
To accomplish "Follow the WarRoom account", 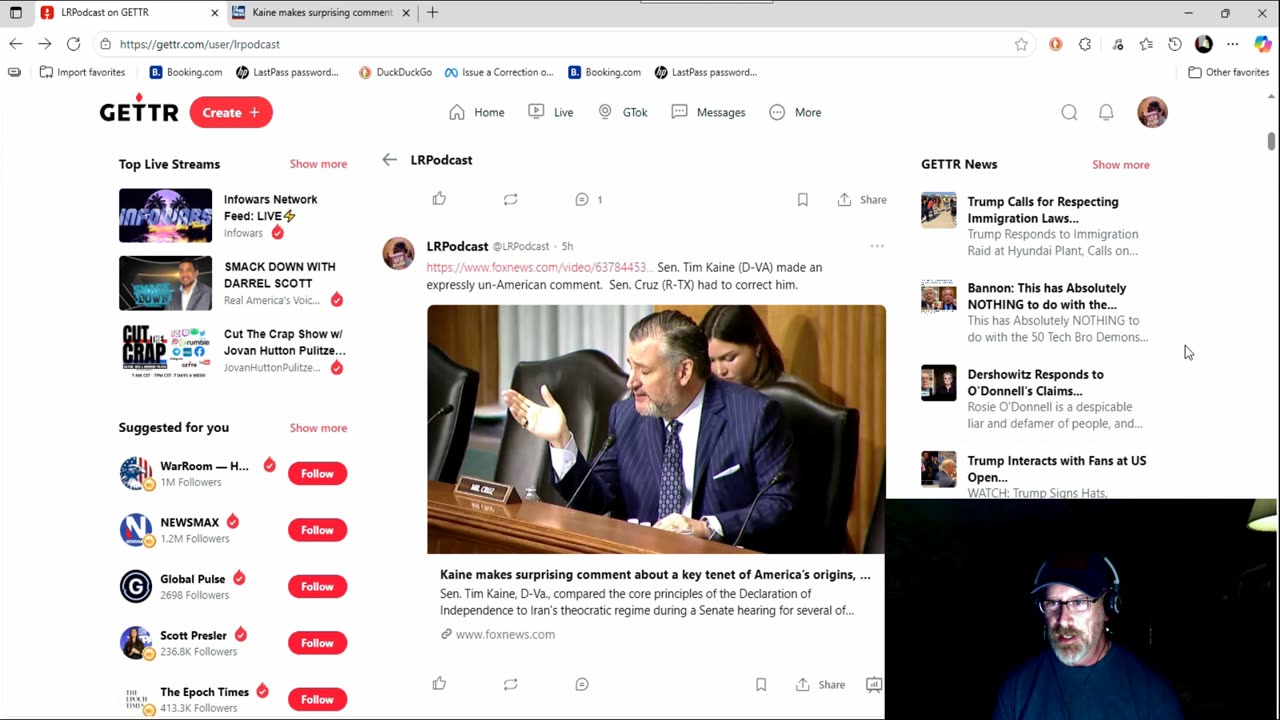I will coord(317,474).
